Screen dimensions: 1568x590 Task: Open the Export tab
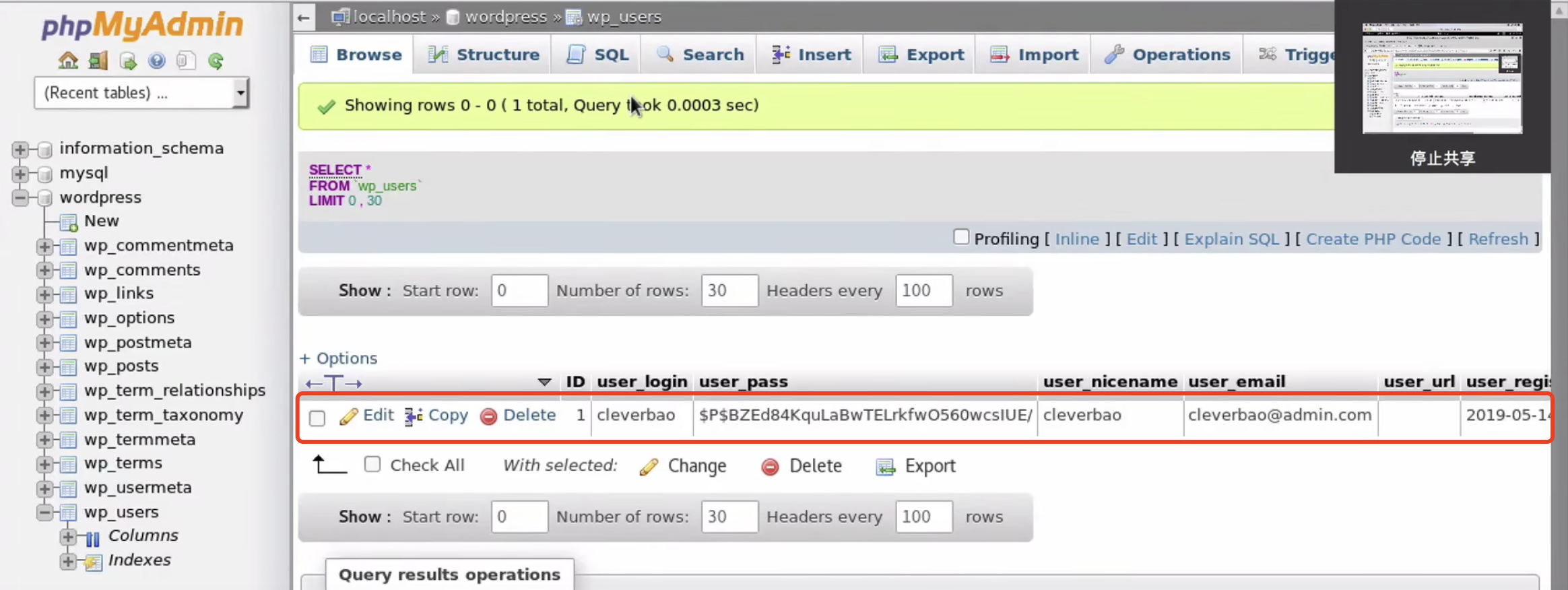921,55
